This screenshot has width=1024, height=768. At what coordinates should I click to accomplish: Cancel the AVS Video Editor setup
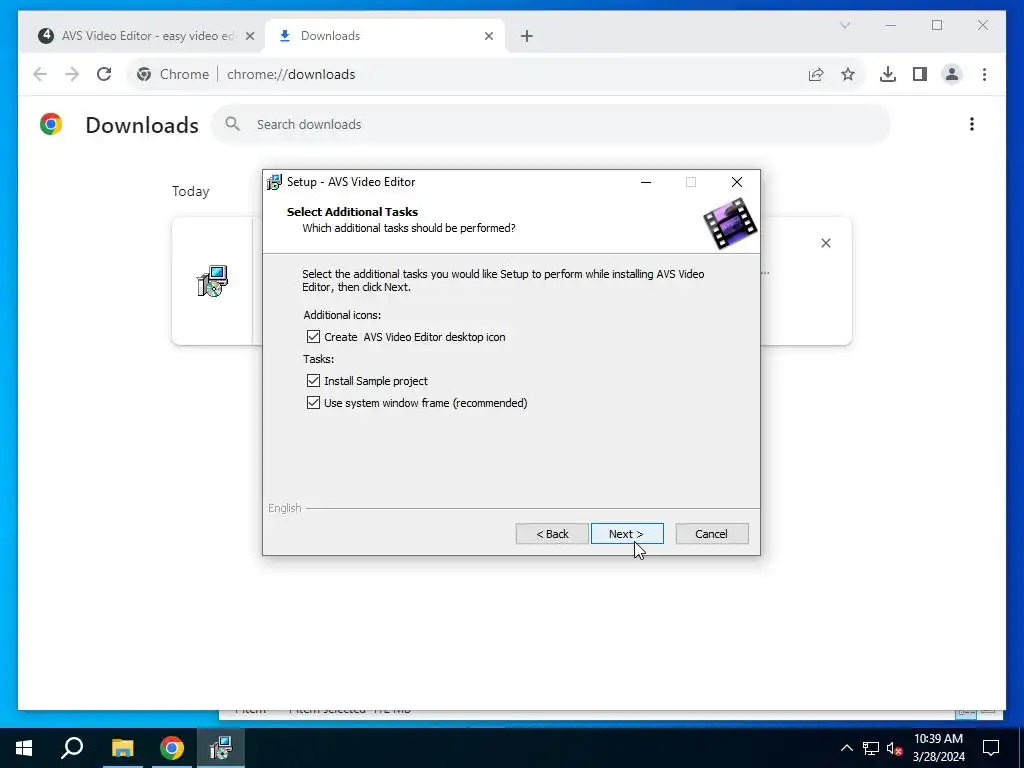712,534
